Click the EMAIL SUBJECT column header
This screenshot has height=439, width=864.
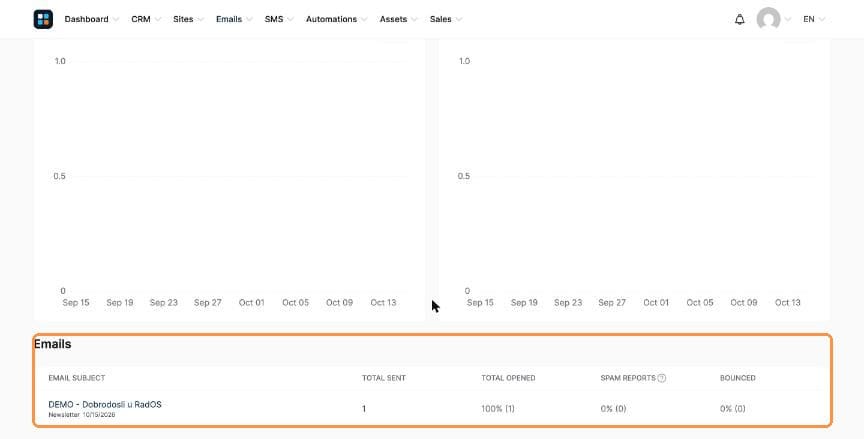pyautogui.click(x=77, y=378)
